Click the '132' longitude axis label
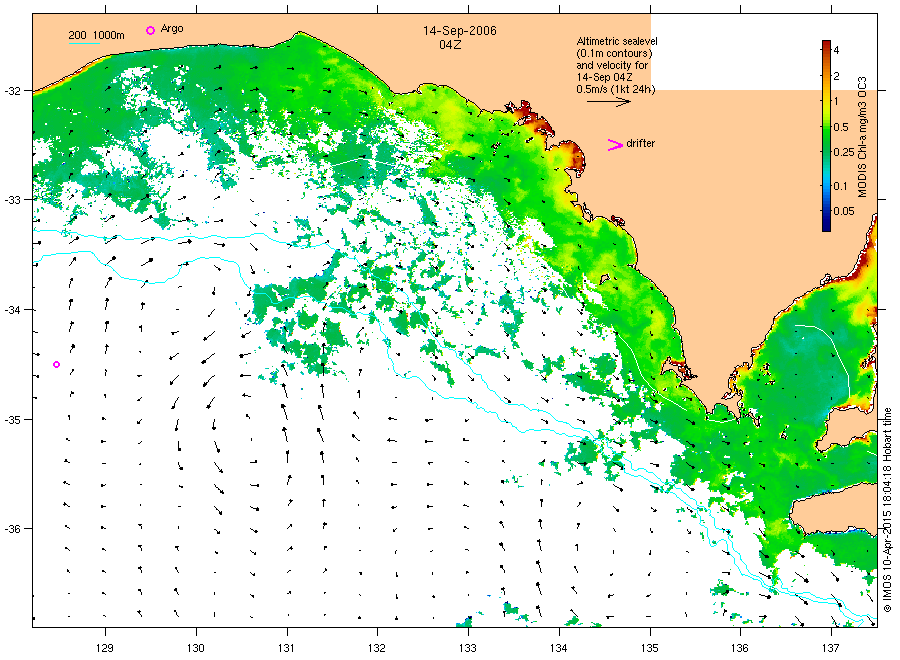Viewport: 900px width, 660px height. 377,649
